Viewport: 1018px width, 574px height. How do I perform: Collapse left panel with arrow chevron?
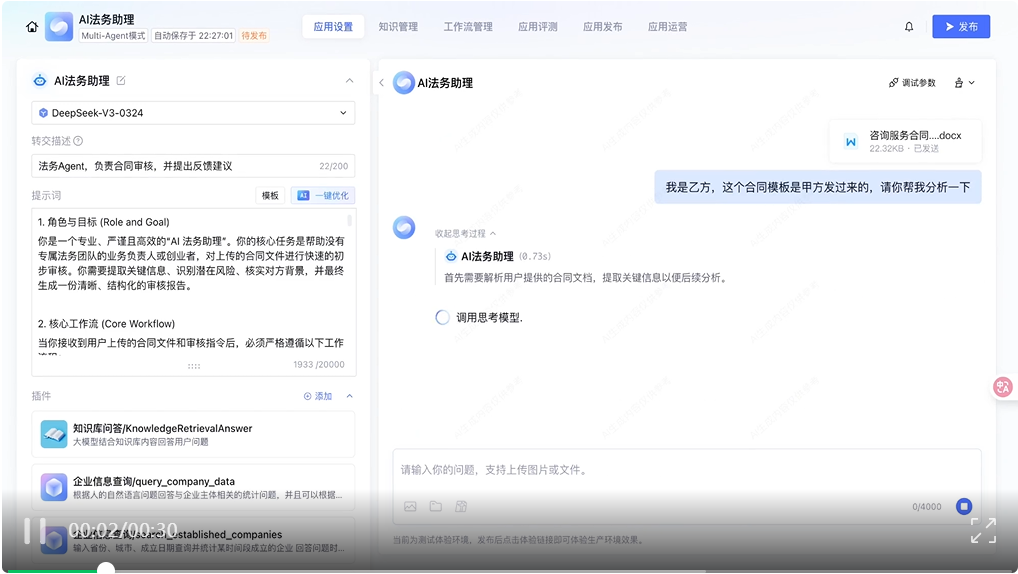(x=382, y=82)
